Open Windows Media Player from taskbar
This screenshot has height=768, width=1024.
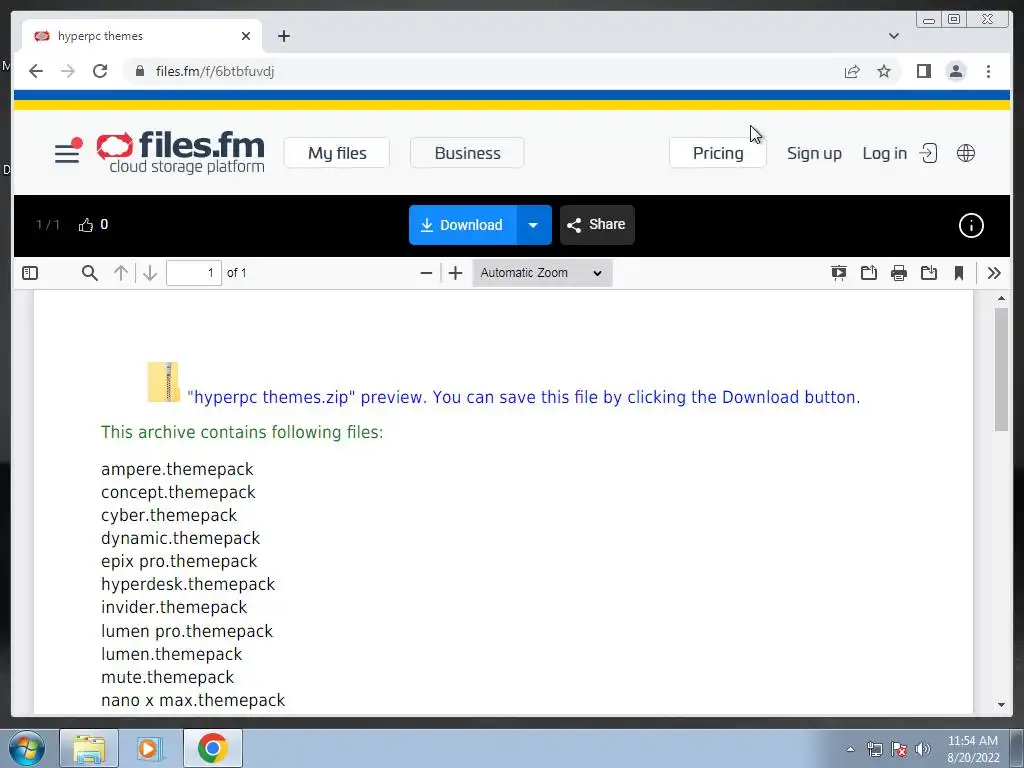pyautogui.click(x=148, y=748)
